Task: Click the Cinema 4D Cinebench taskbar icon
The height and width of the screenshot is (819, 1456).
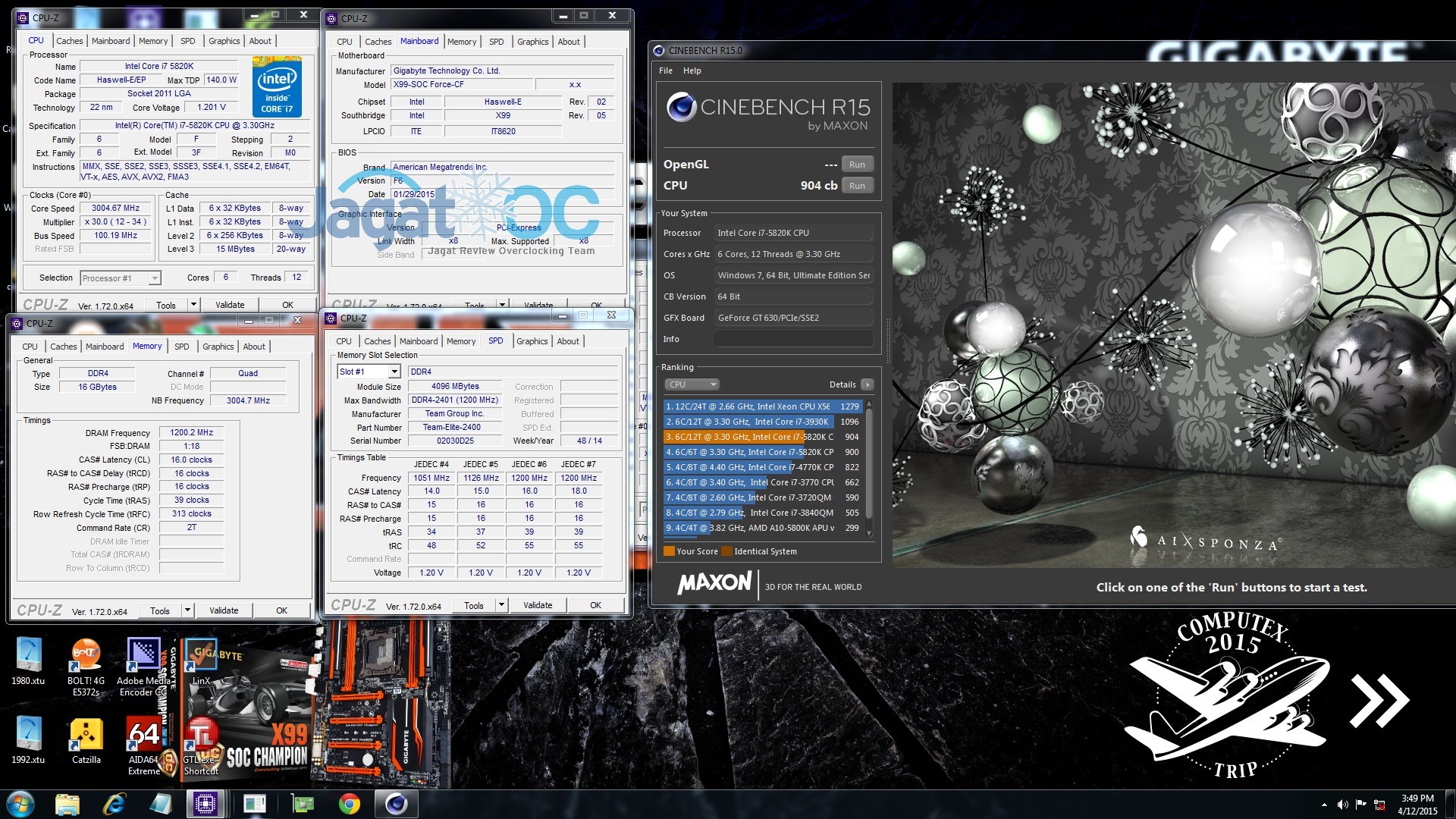Action: [x=396, y=804]
